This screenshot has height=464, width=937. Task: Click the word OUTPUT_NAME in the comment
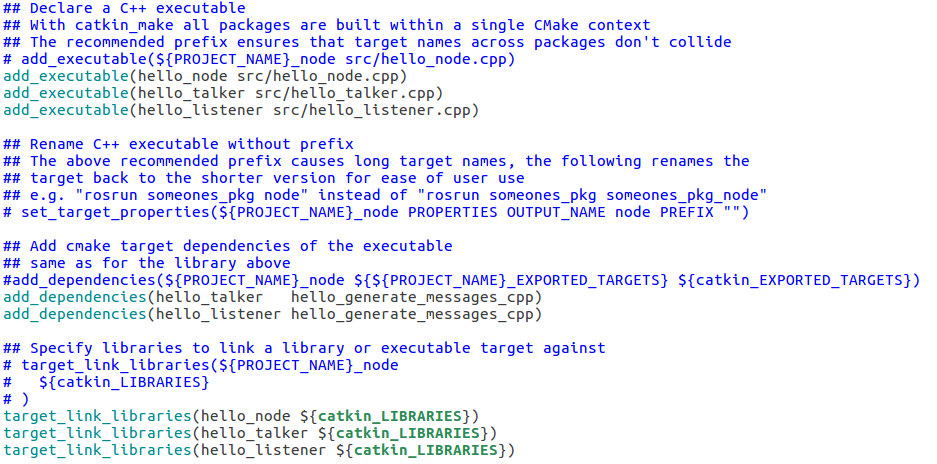coord(557,212)
